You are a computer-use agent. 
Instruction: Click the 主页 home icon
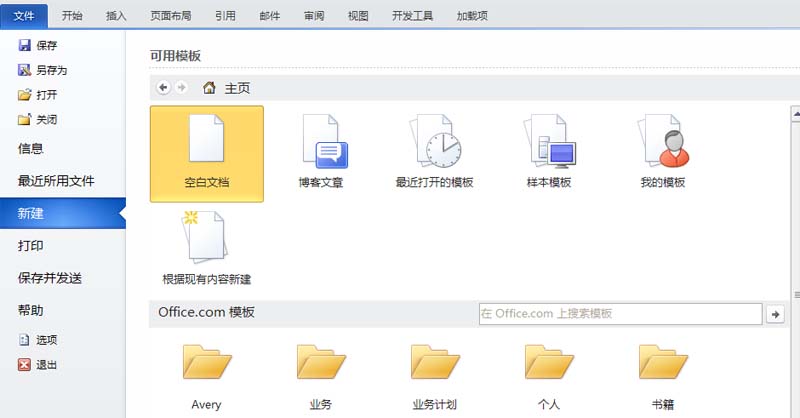[x=209, y=88]
